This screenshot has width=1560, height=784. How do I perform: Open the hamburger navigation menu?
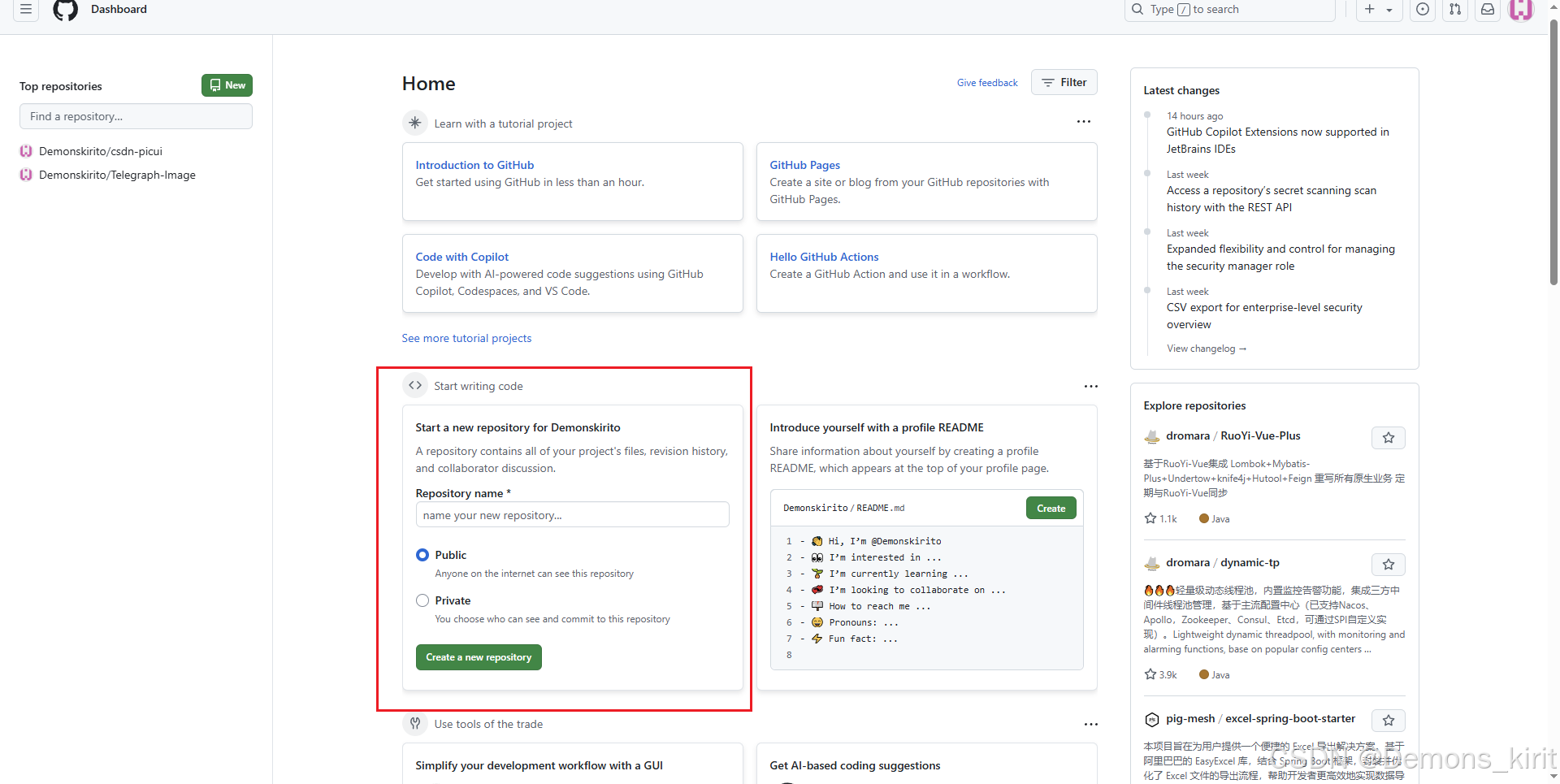[x=26, y=9]
